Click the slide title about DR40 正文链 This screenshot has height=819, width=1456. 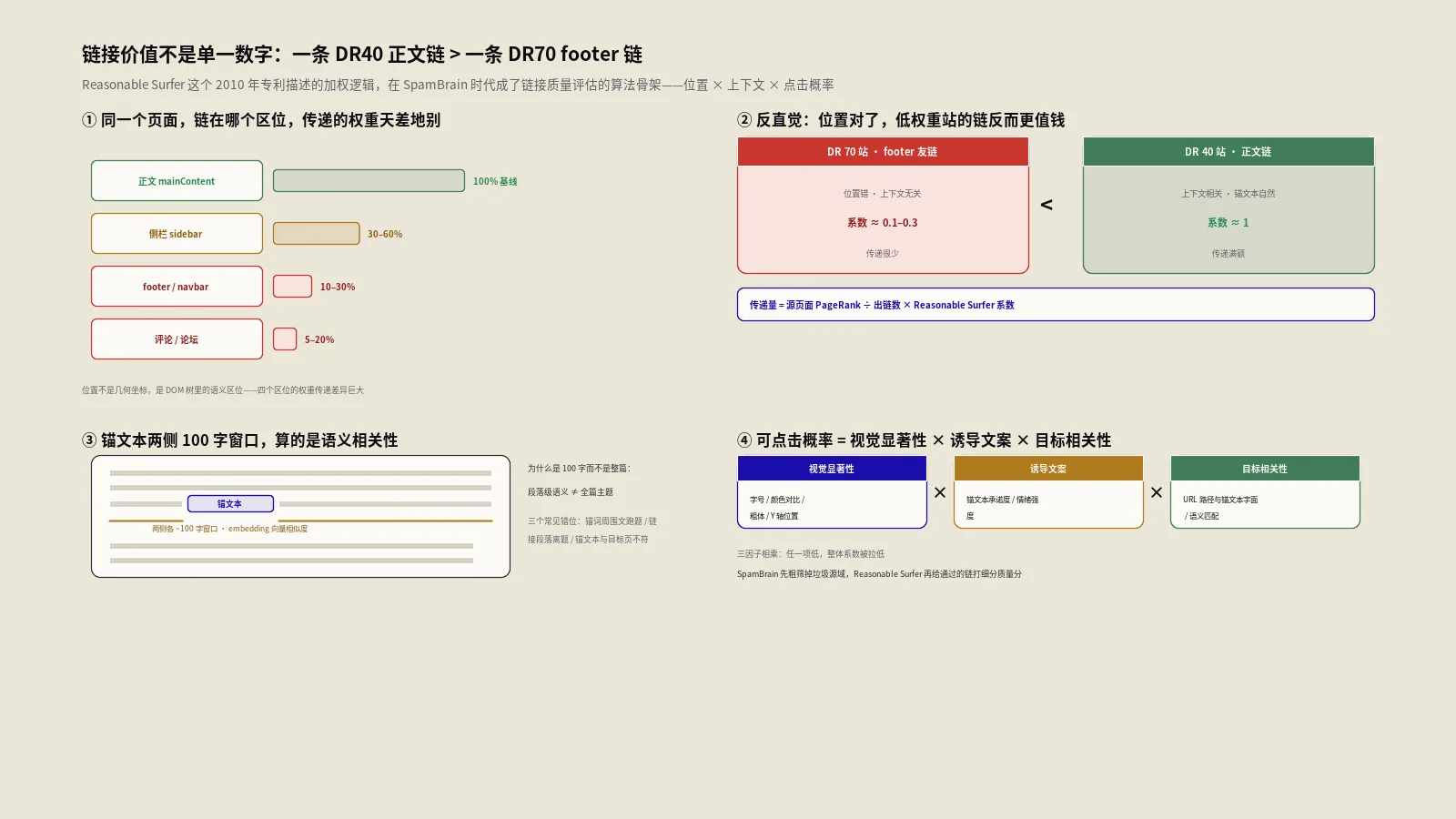(362, 55)
